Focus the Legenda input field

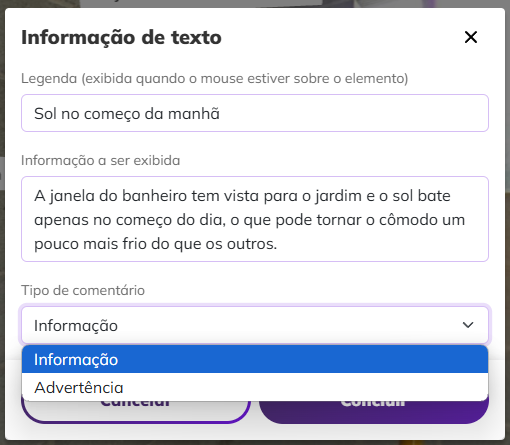tap(255, 113)
